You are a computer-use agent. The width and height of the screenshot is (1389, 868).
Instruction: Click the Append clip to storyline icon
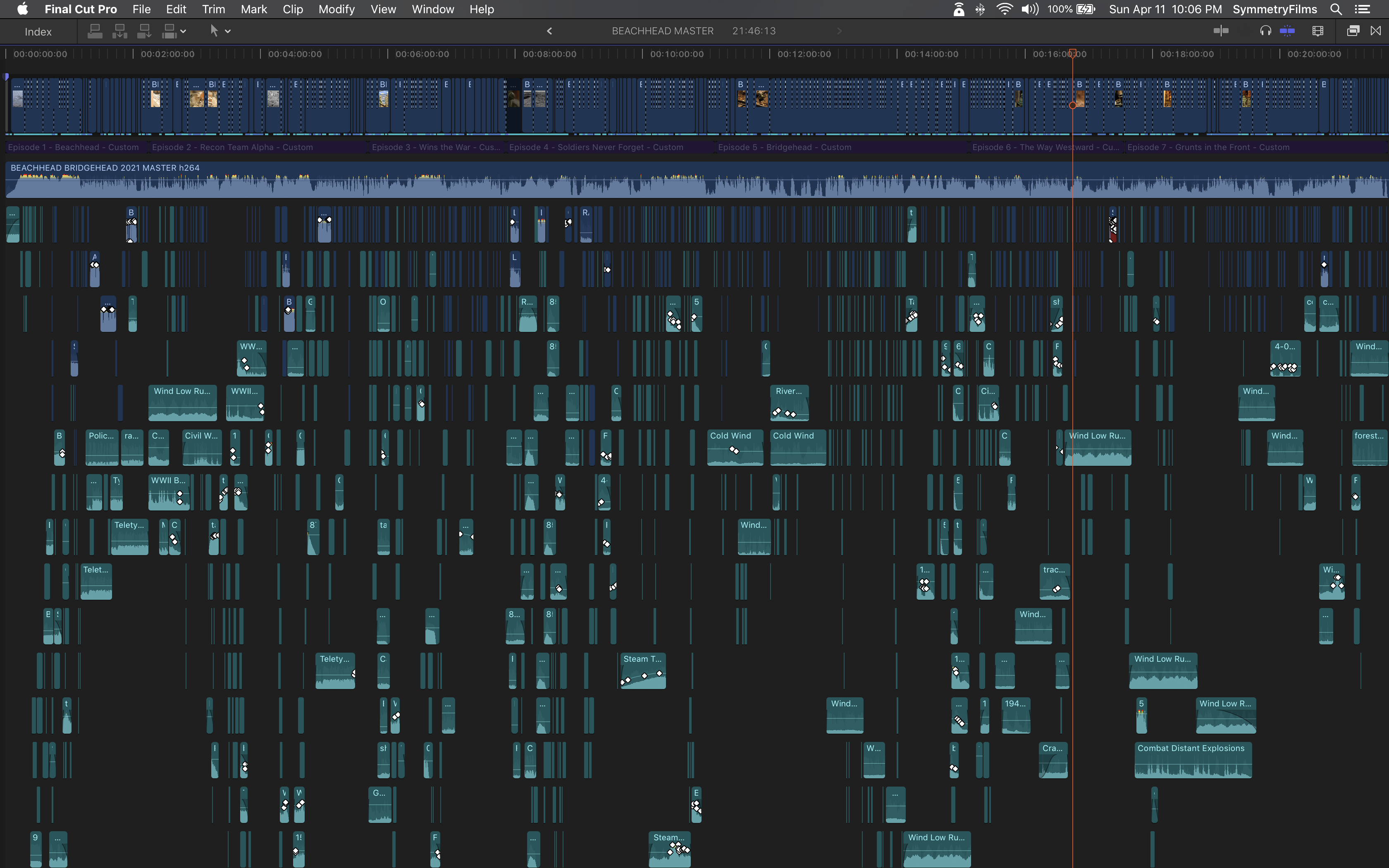pos(144,31)
